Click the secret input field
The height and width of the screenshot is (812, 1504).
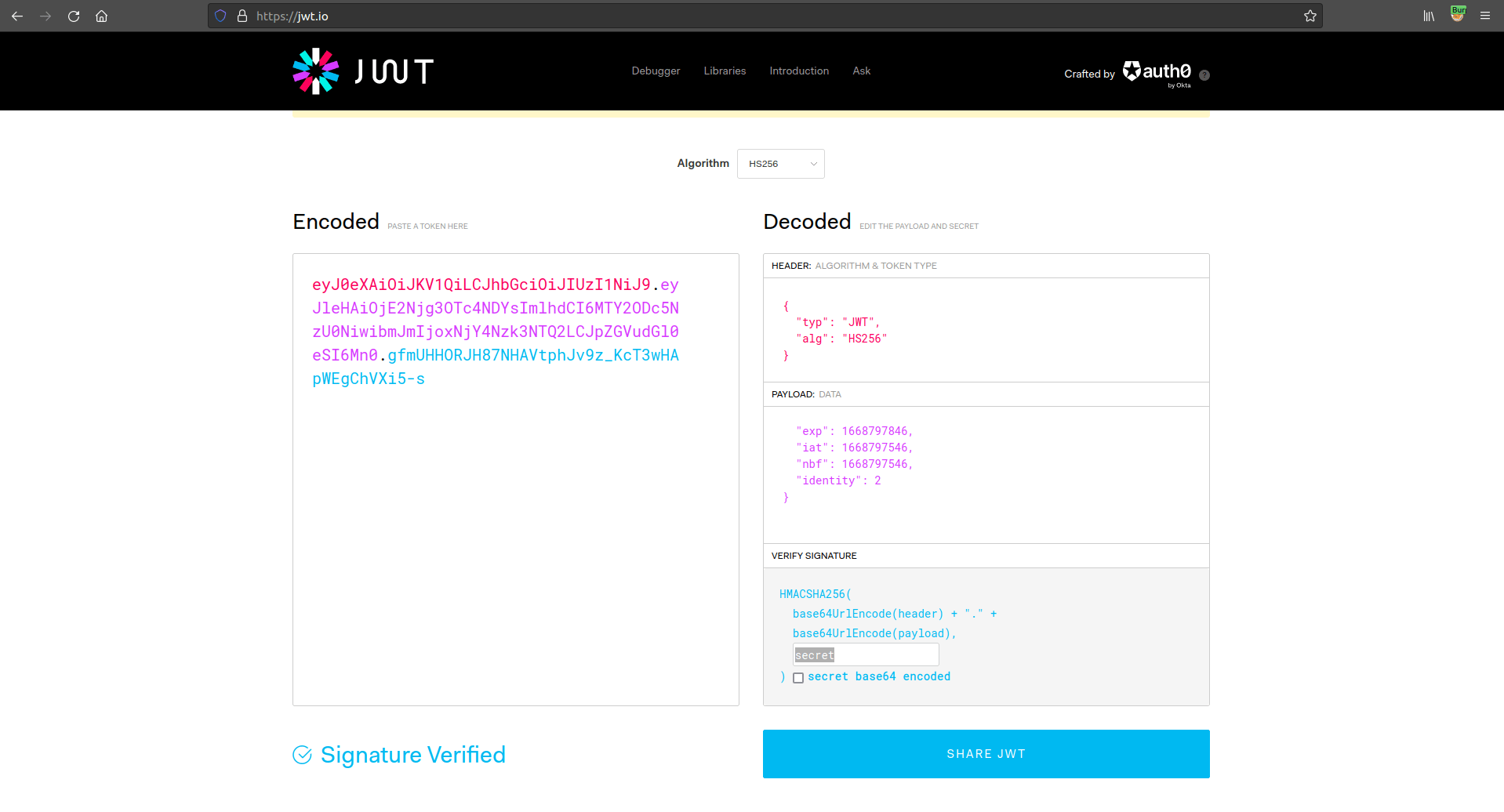[x=865, y=654]
